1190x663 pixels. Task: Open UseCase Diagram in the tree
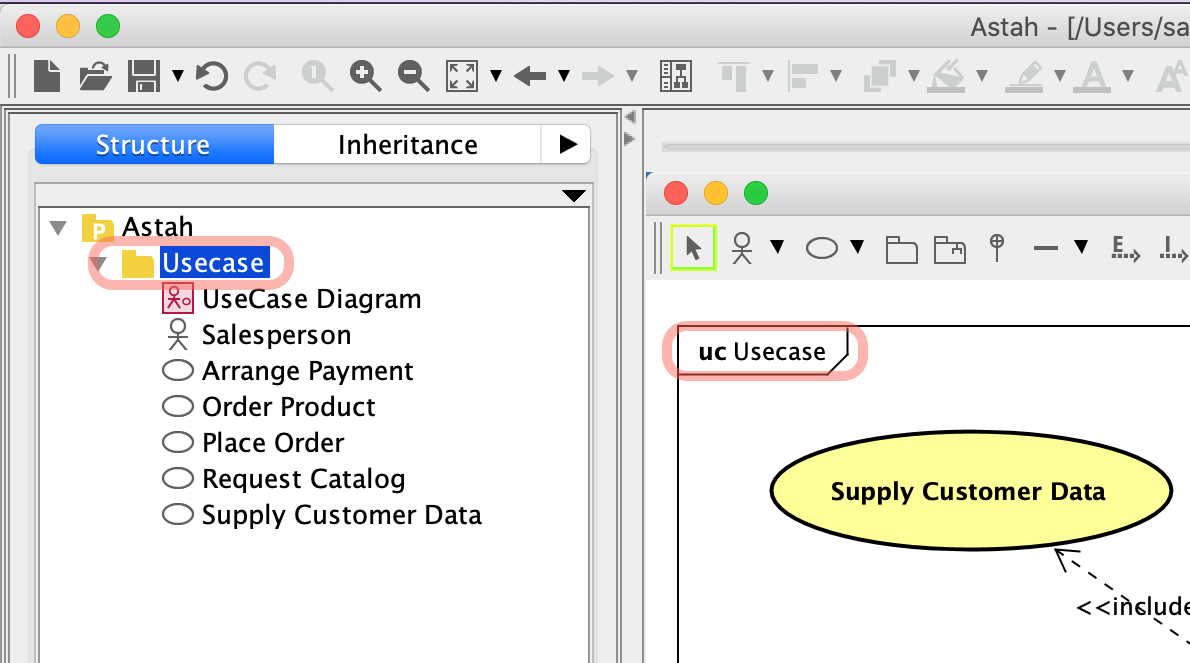point(311,299)
